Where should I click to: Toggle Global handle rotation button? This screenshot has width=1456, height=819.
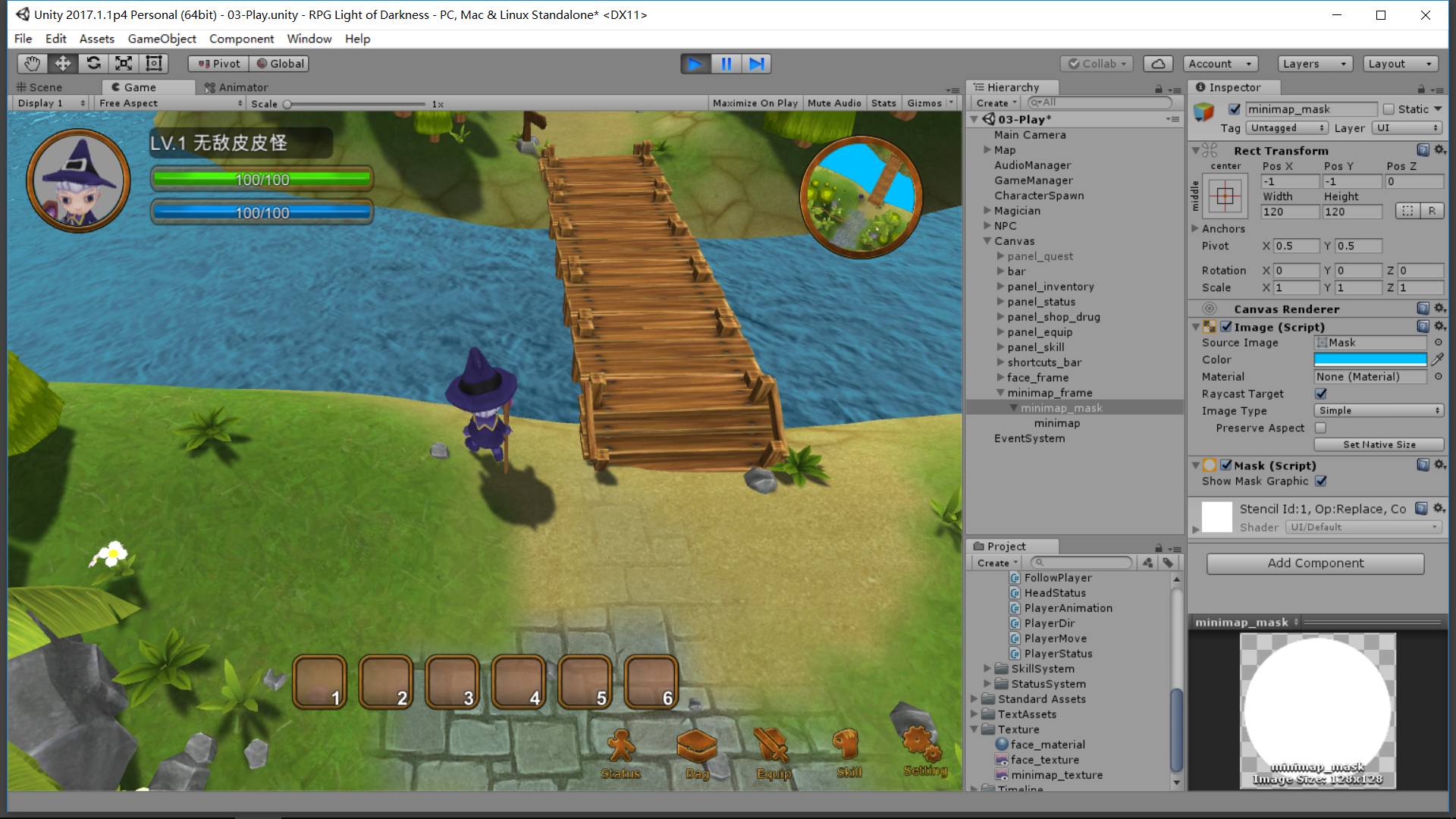coord(280,64)
